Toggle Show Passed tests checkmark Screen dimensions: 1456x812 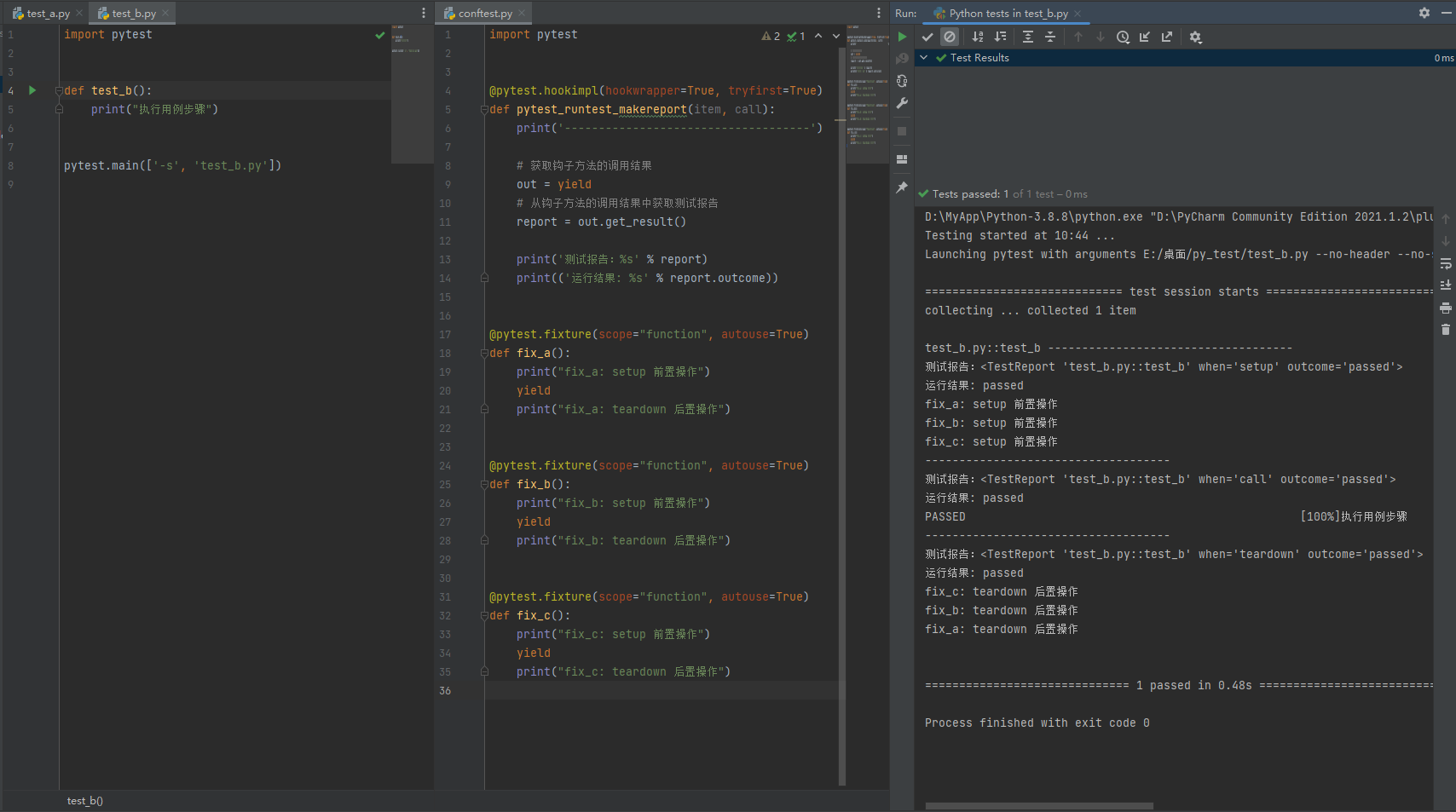click(x=927, y=37)
